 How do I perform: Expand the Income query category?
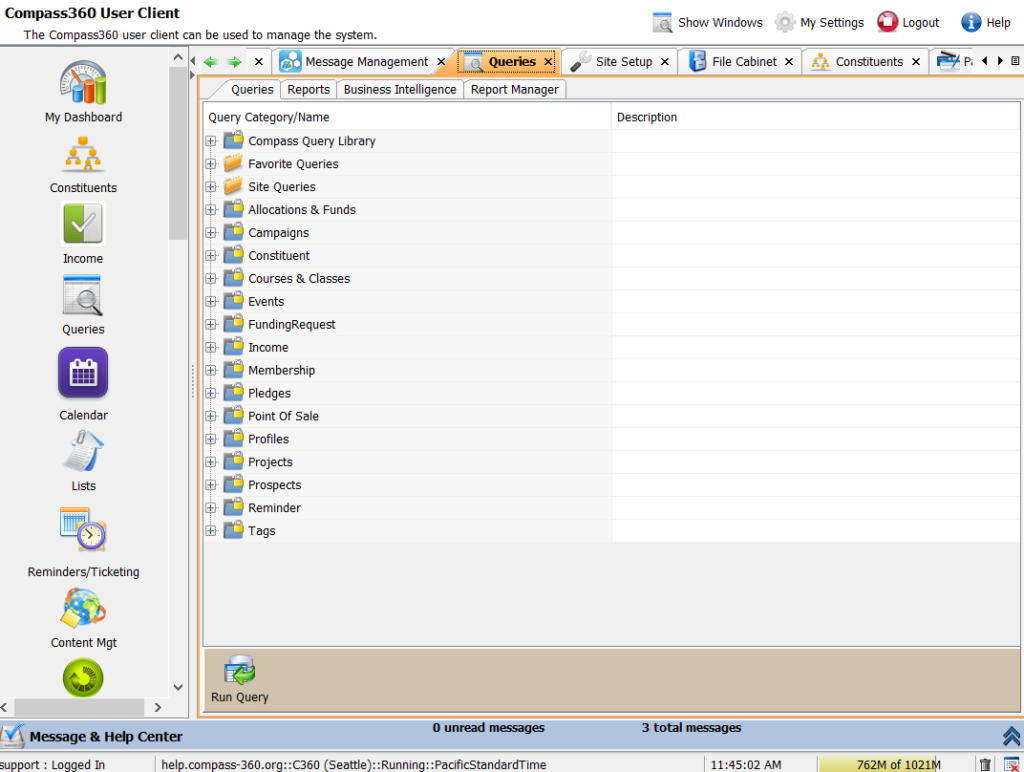[211, 347]
